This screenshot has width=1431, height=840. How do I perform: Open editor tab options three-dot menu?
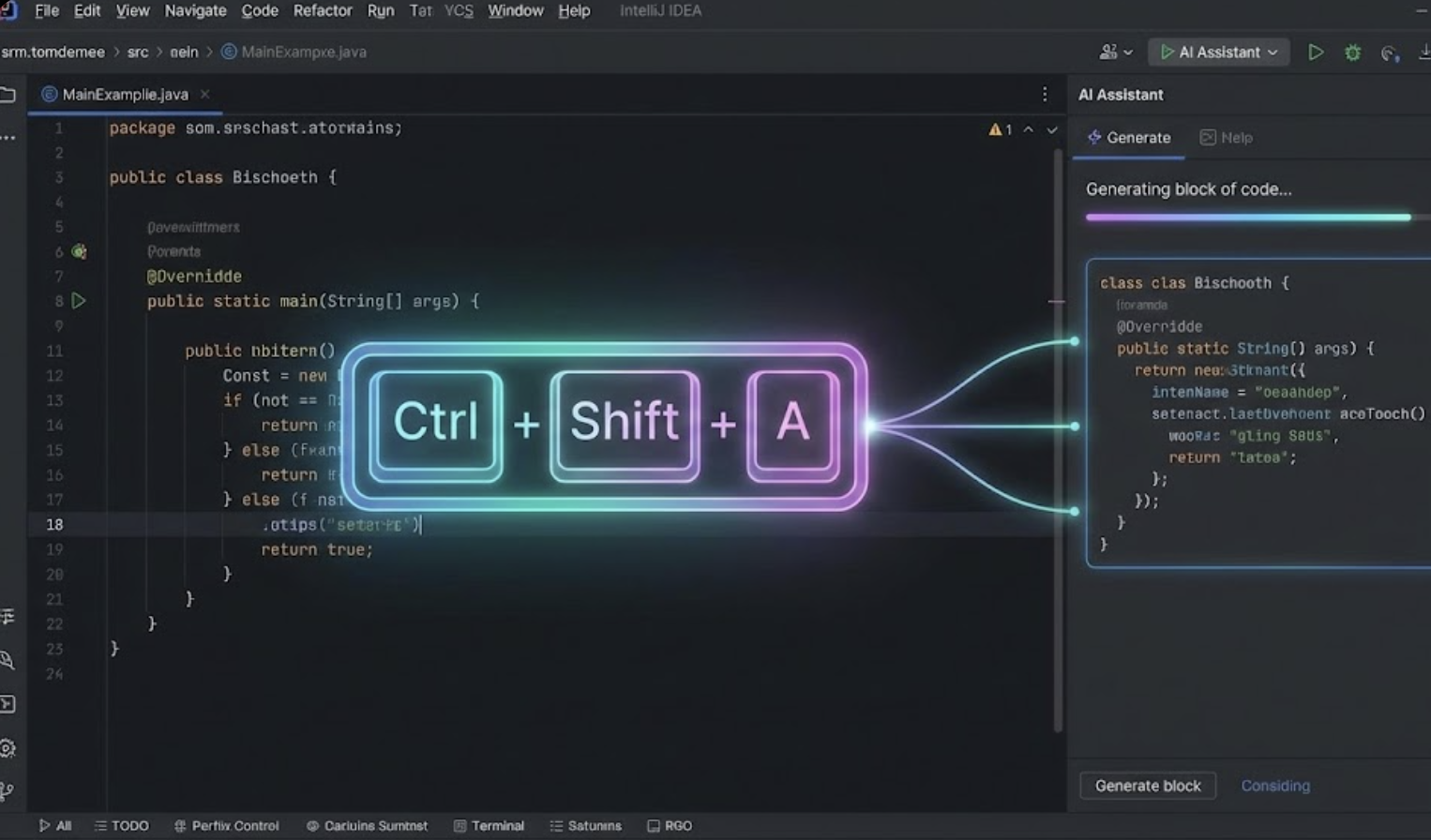point(1045,95)
